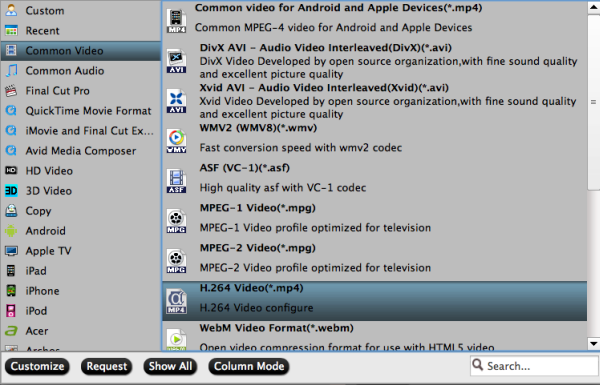The image size is (600, 385).
Task: Click the format list scrollbar thumb
Action: [593, 102]
